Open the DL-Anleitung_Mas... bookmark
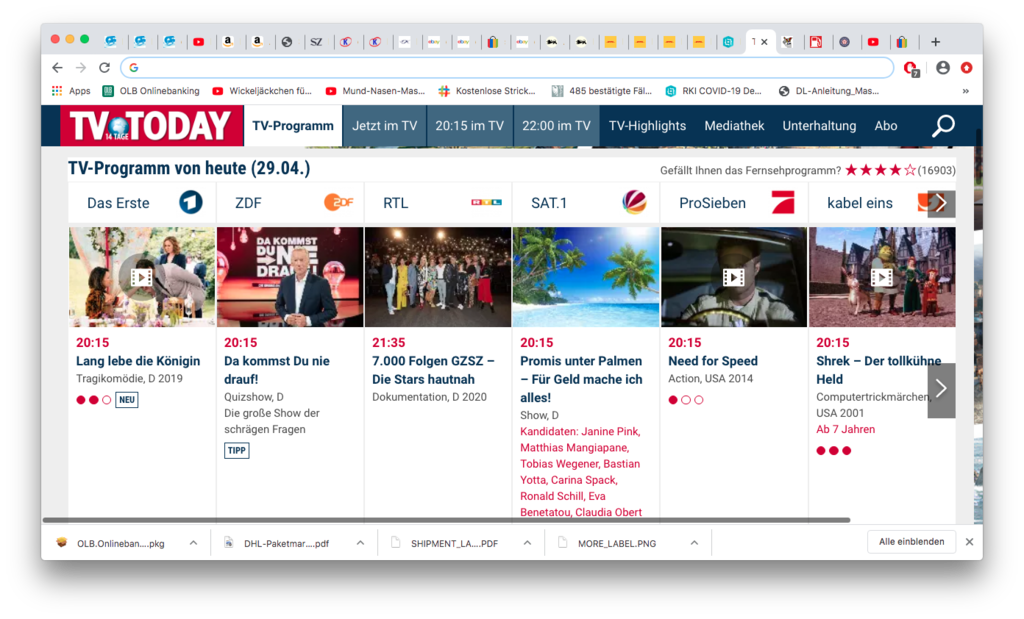This screenshot has height=619, width=1024. (x=829, y=91)
